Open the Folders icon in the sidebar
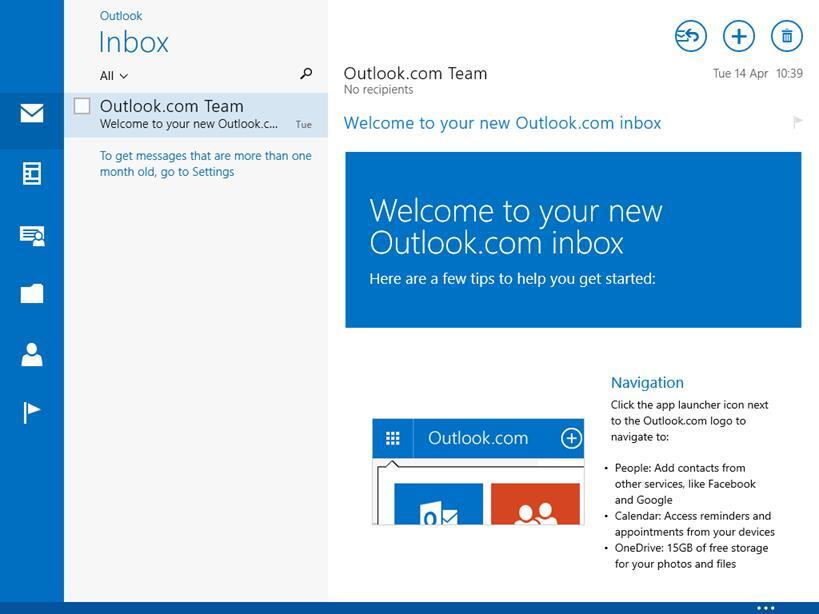The width and height of the screenshot is (819, 614). click(32, 293)
